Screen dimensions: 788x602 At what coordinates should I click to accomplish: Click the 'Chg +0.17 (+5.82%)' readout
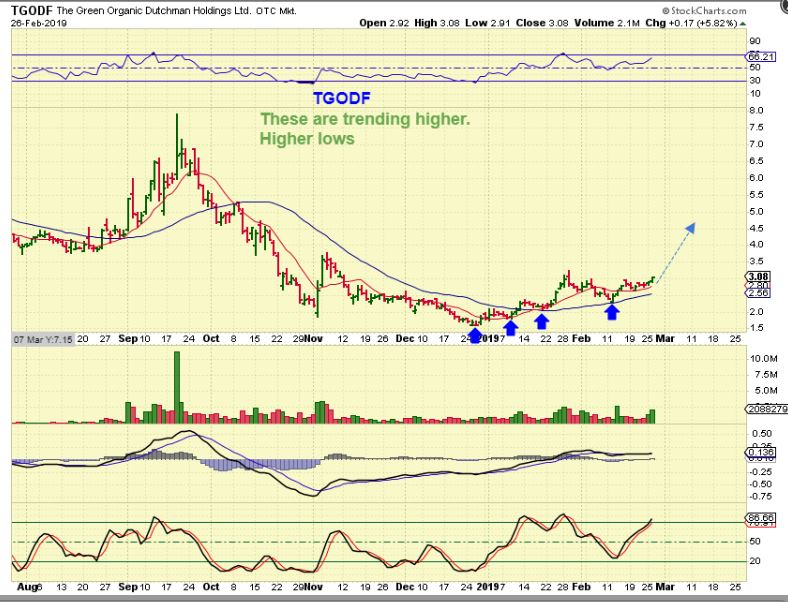[692, 23]
